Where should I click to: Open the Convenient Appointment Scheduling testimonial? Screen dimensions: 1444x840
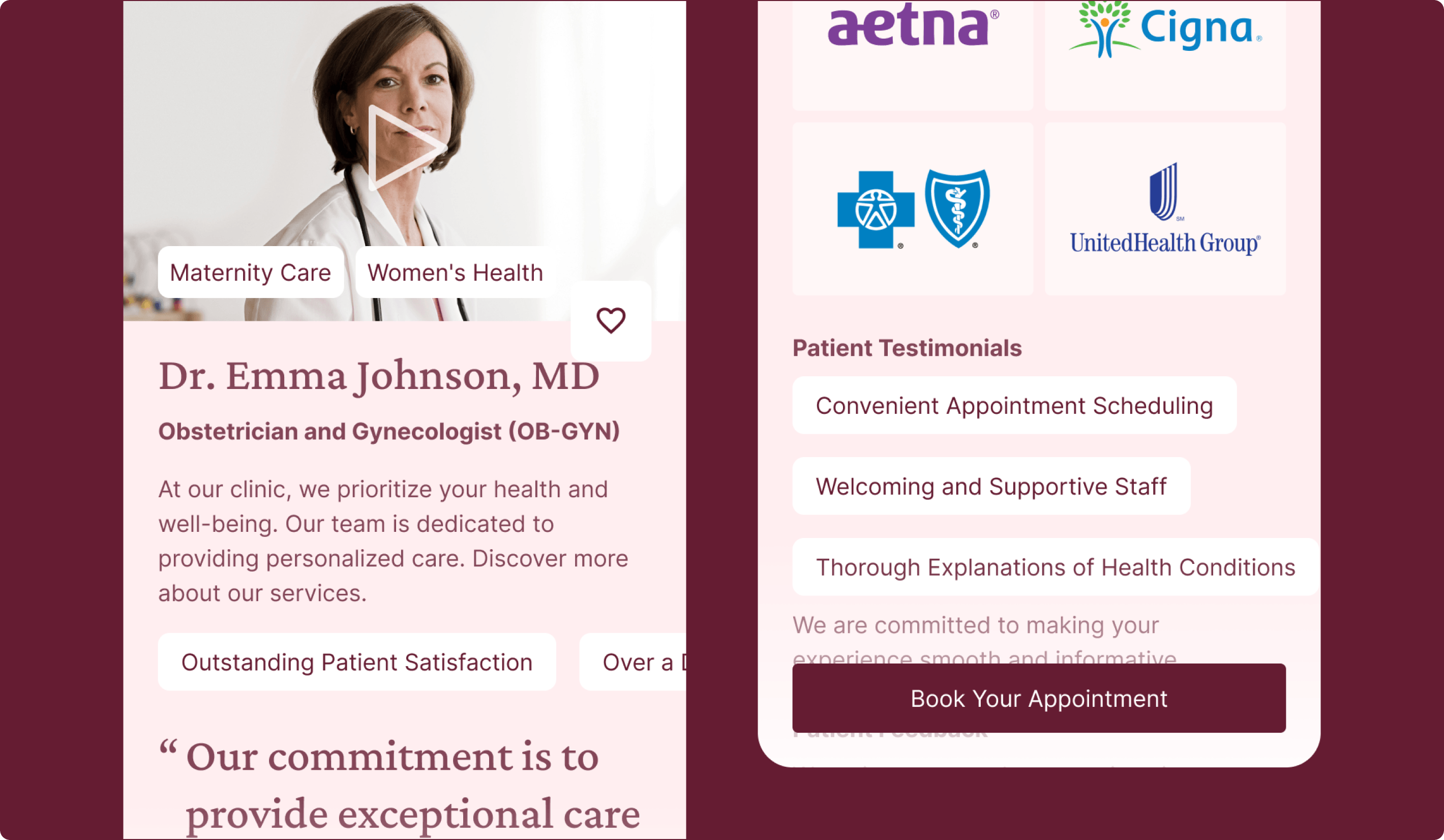[x=1014, y=406]
